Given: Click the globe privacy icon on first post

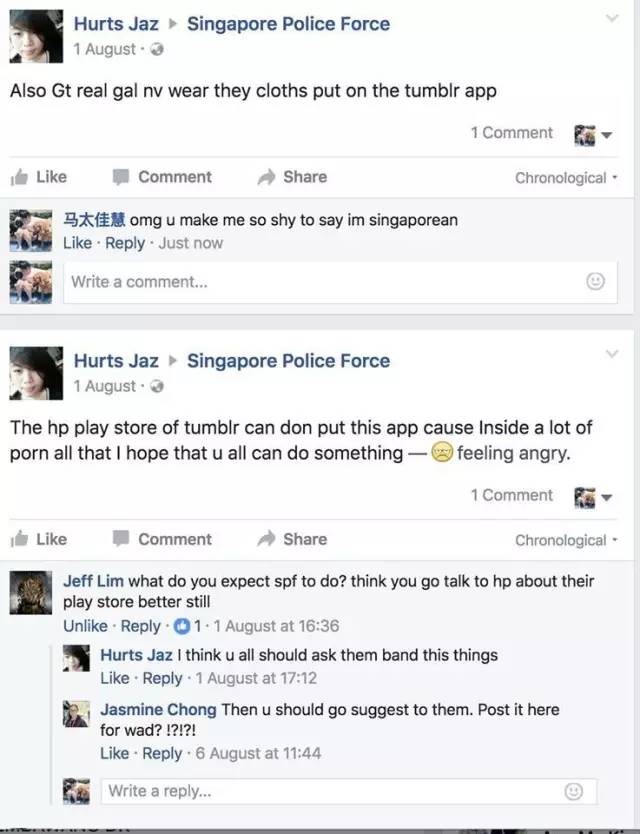Looking at the screenshot, I should 156,49.
